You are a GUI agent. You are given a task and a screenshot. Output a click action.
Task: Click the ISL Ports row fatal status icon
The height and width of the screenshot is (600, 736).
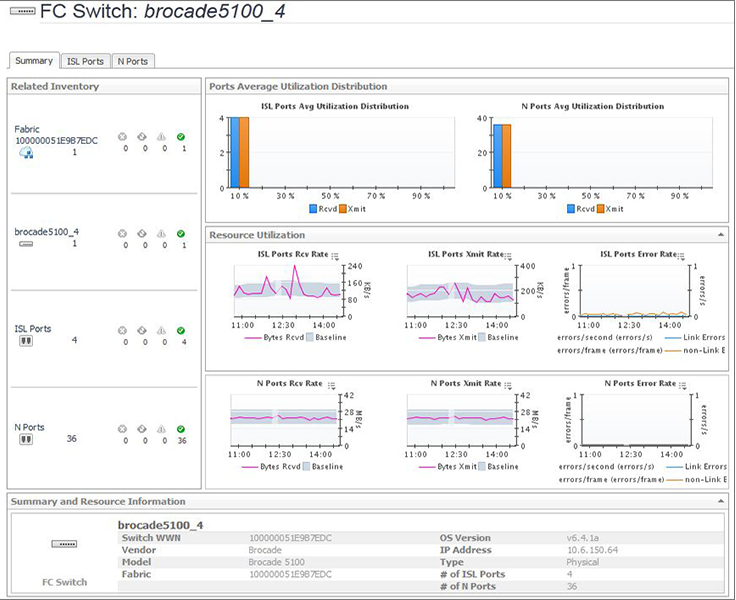click(122, 331)
